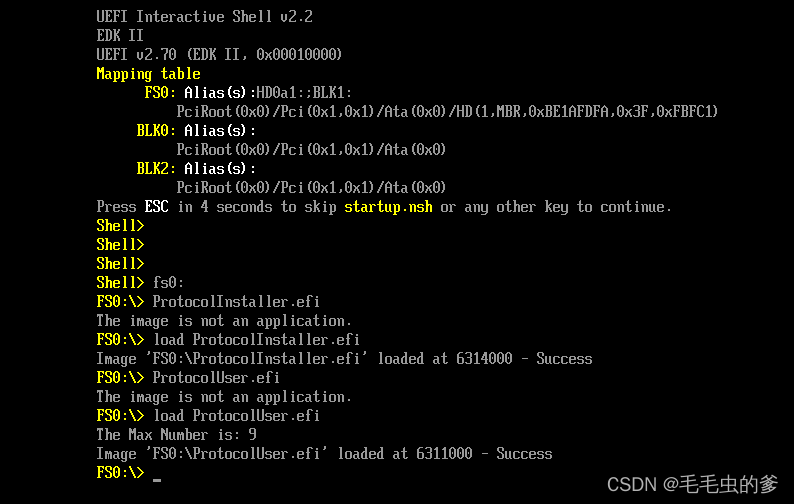794x504 pixels.
Task: Click the 'EDK II' version line
Action: click(x=120, y=36)
